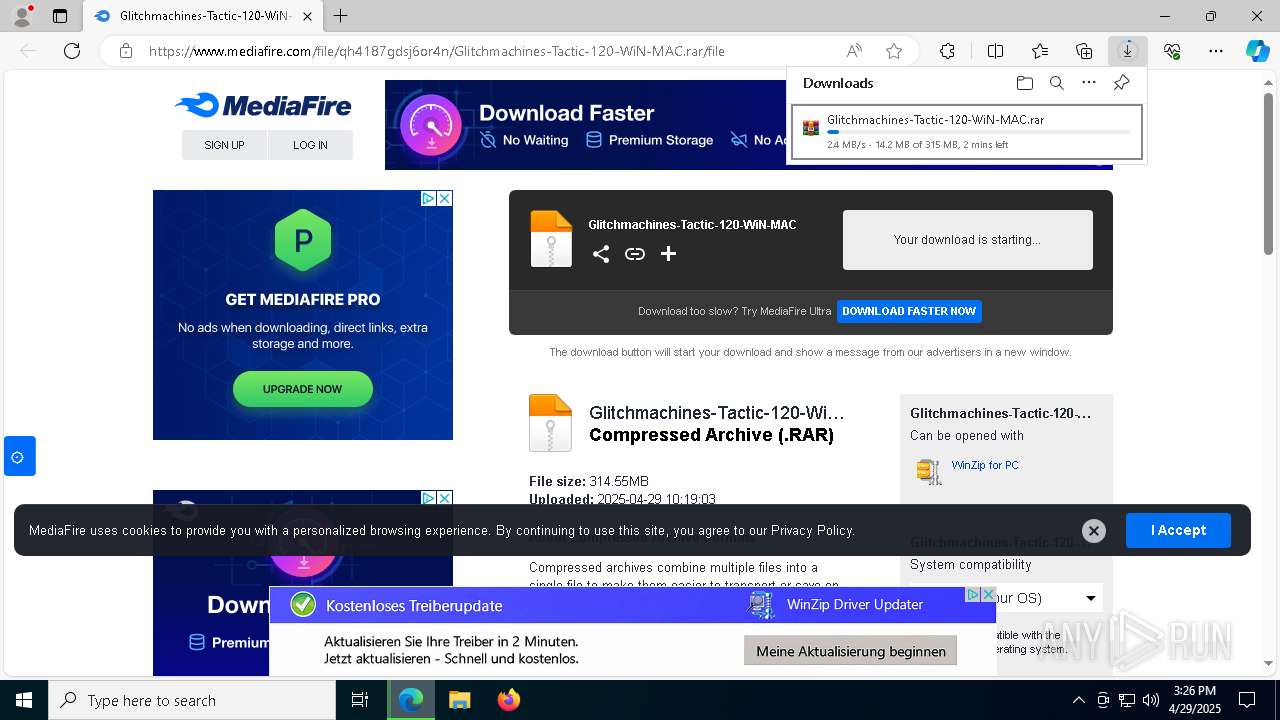This screenshot has width=1280, height=720.
Task: Click DOWNLOAD FASTER NOW button
Action: pos(909,311)
